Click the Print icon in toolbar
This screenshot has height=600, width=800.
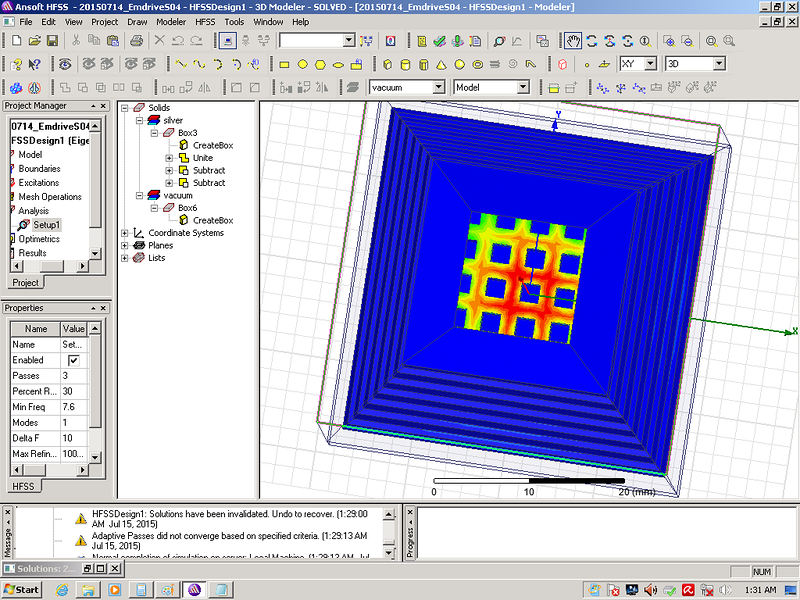[x=137, y=41]
